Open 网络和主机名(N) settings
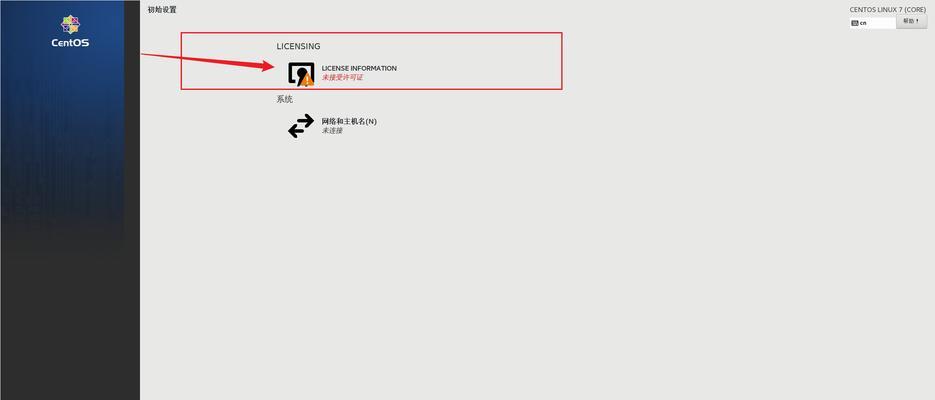Screen dimensions: 935x400 (349, 121)
